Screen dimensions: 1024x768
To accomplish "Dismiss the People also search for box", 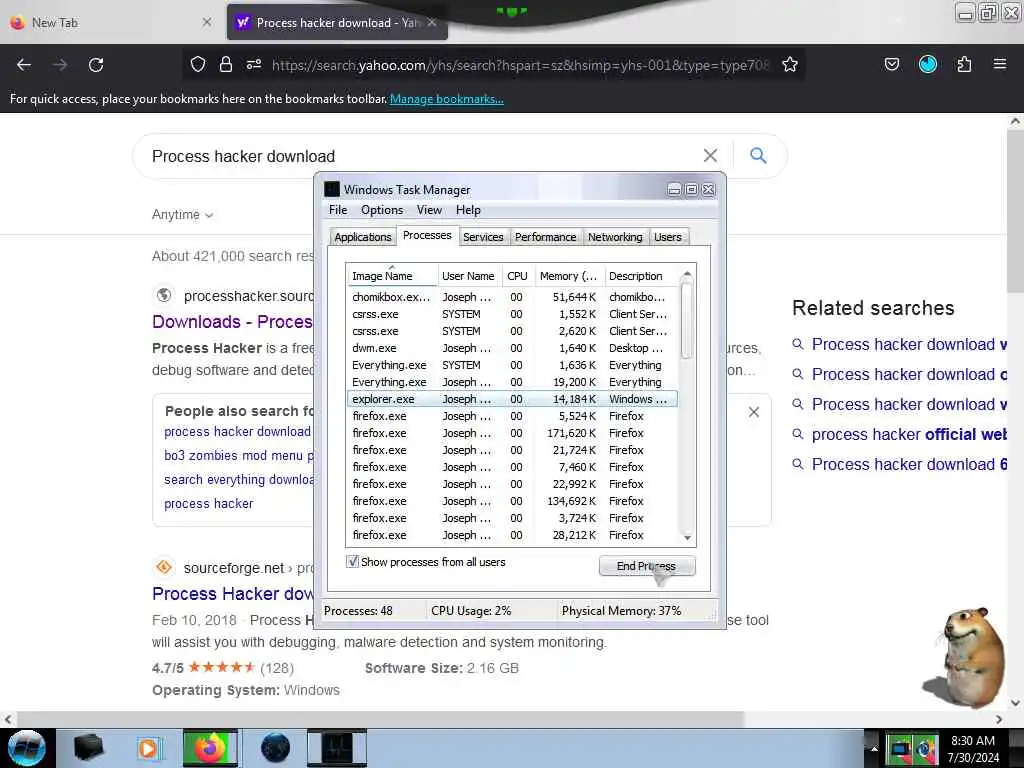I will click(754, 412).
